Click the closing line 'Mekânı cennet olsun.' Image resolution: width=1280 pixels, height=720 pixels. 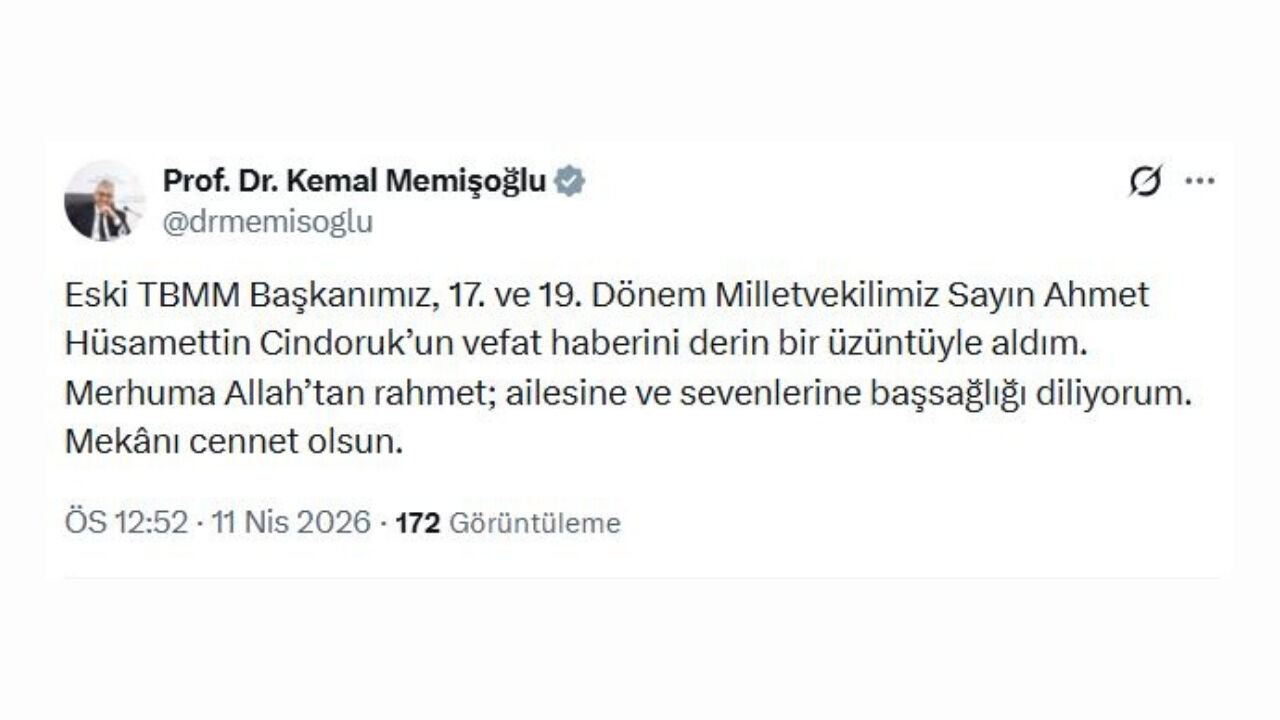233,442
